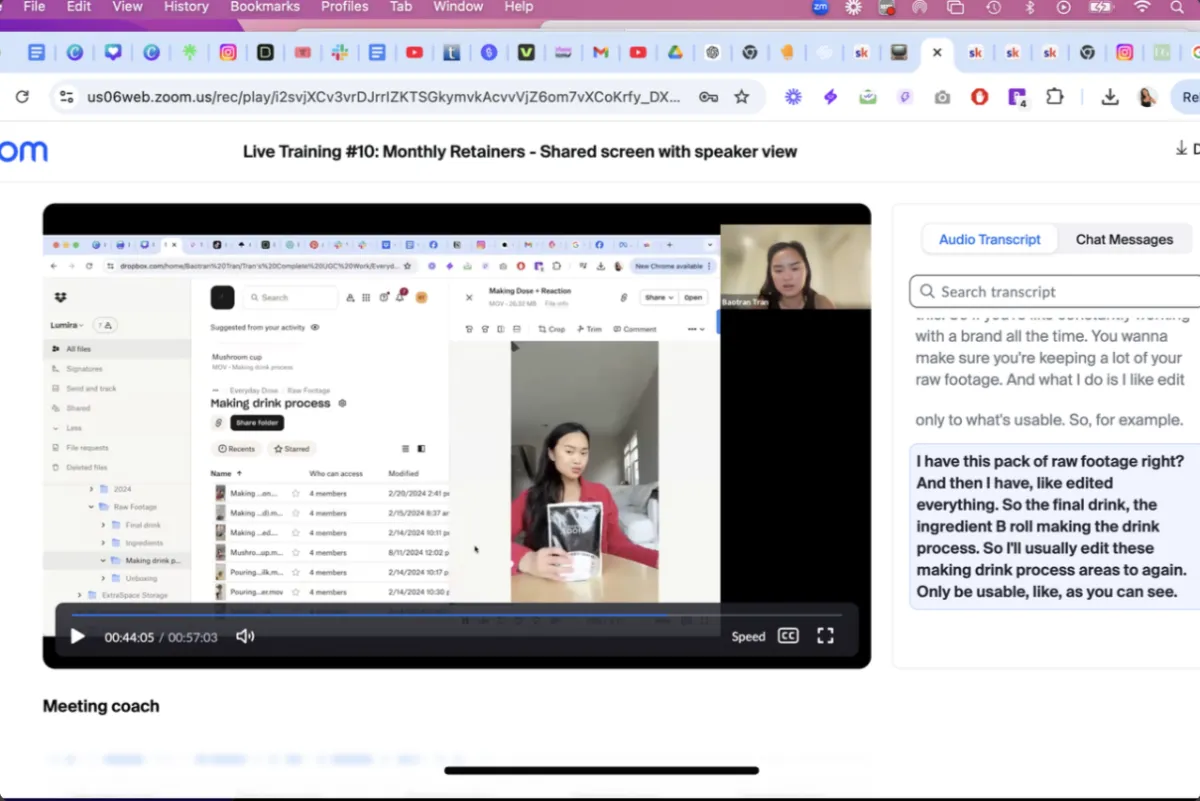Open the playback Speed menu
The height and width of the screenshot is (801, 1200).
[748, 636]
